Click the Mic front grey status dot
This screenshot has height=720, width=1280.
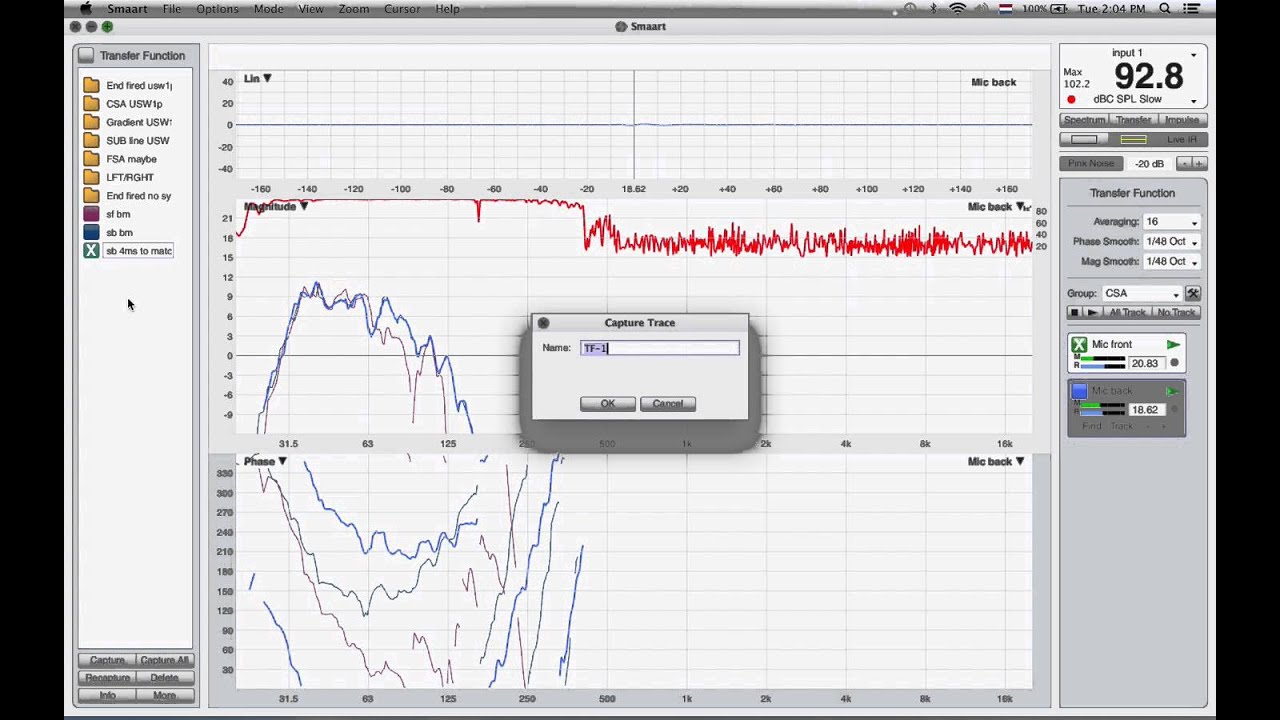(1174, 363)
